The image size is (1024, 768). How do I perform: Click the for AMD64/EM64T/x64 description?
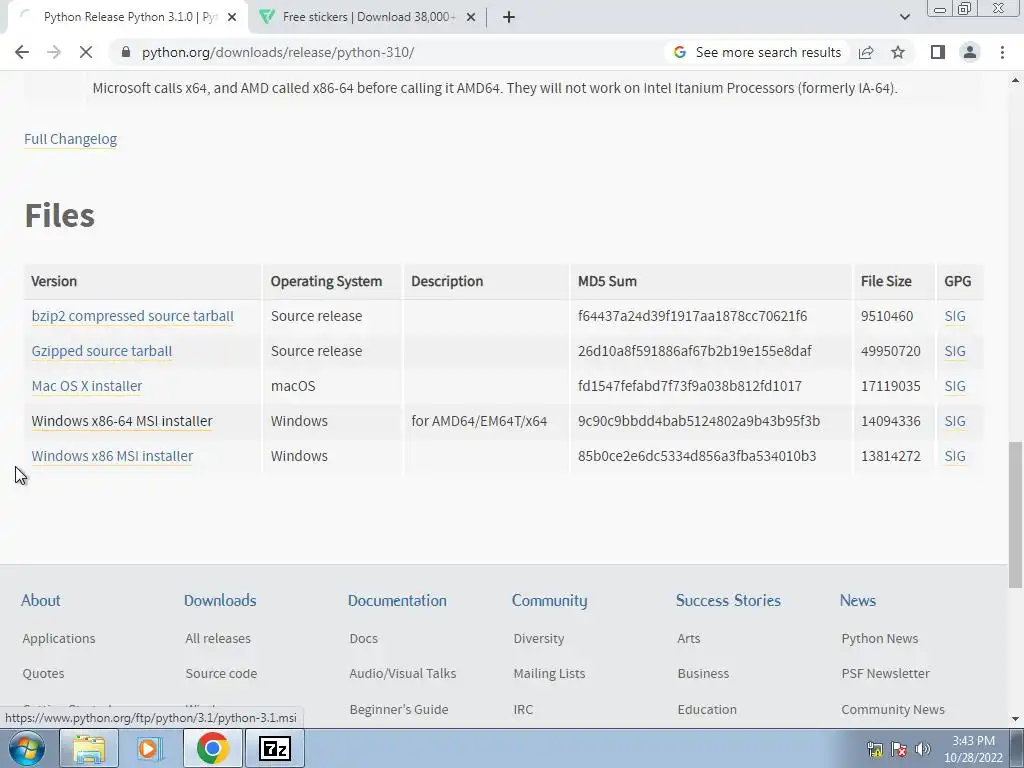(479, 421)
